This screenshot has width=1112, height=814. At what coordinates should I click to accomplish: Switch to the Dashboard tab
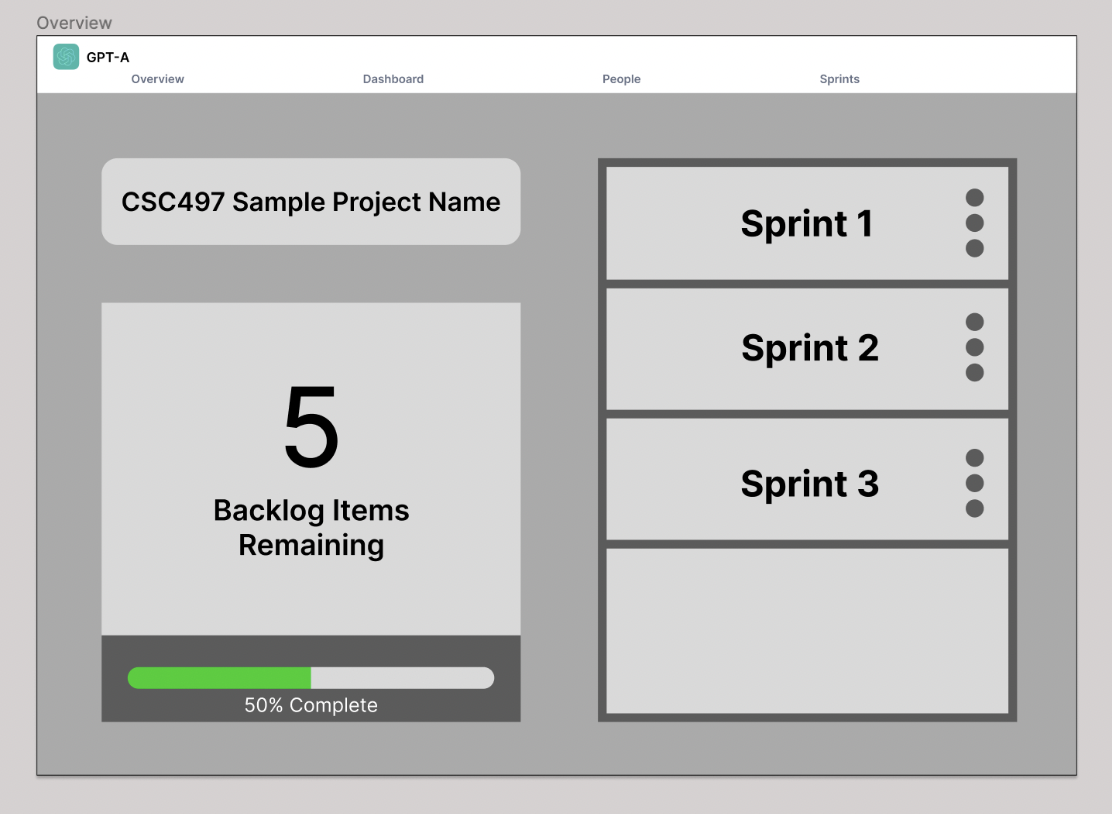click(x=393, y=79)
